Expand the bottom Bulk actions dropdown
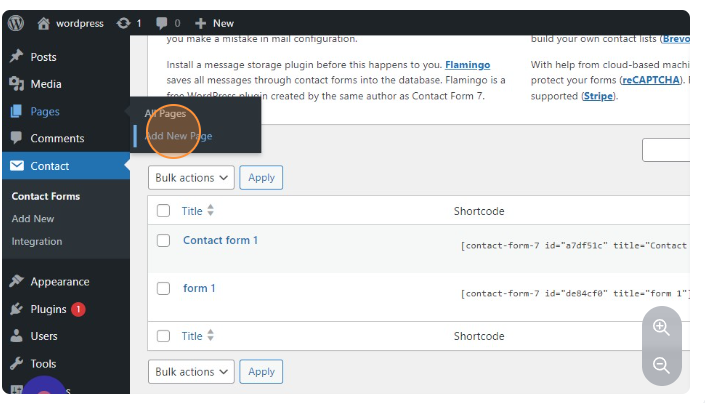This screenshot has width=705, height=403. tap(191, 372)
